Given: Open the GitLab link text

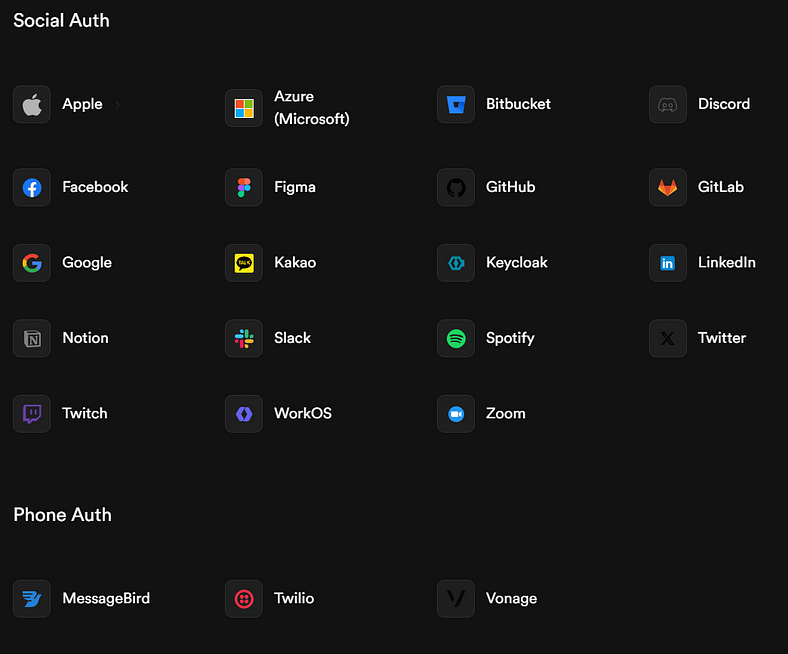Looking at the screenshot, I should (x=721, y=187).
